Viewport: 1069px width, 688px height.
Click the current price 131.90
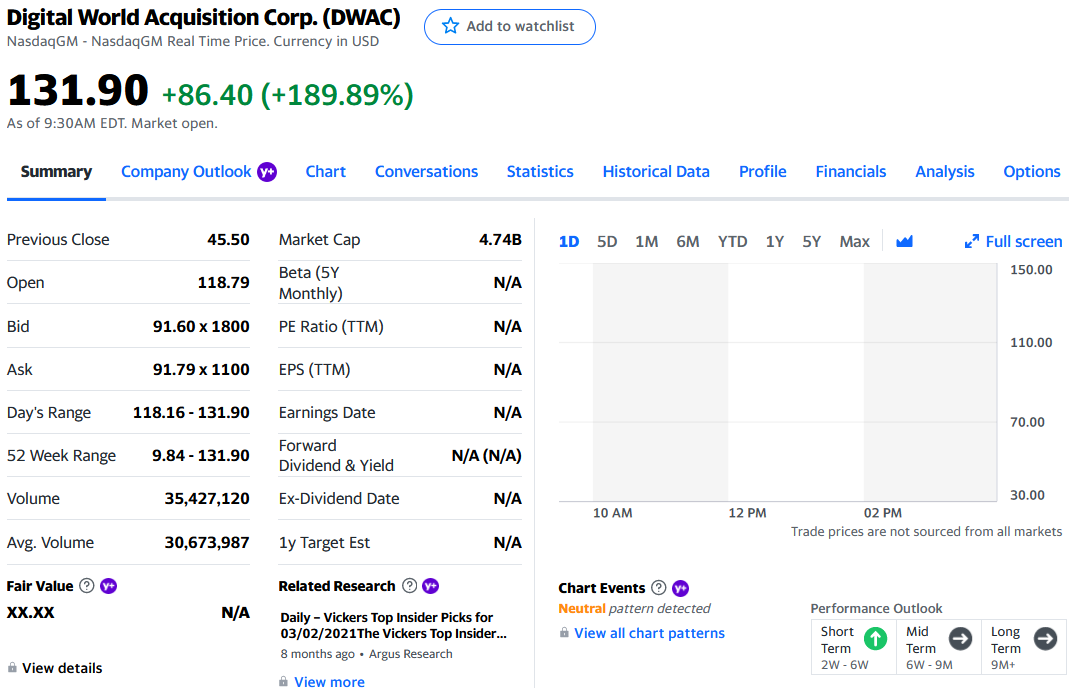[x=78, y=90]
